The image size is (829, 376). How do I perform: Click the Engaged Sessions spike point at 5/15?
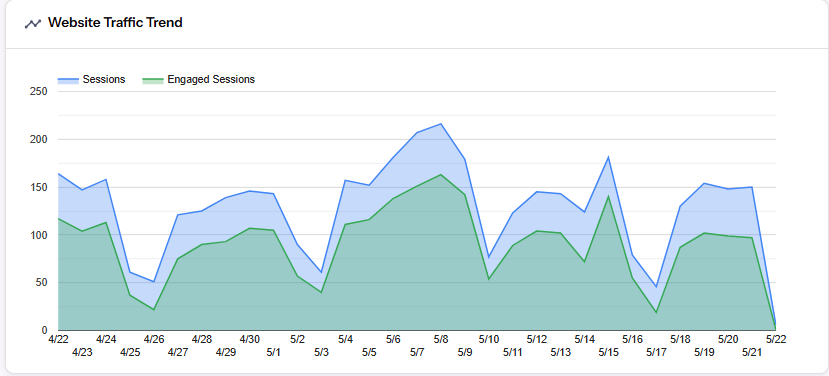609,196
